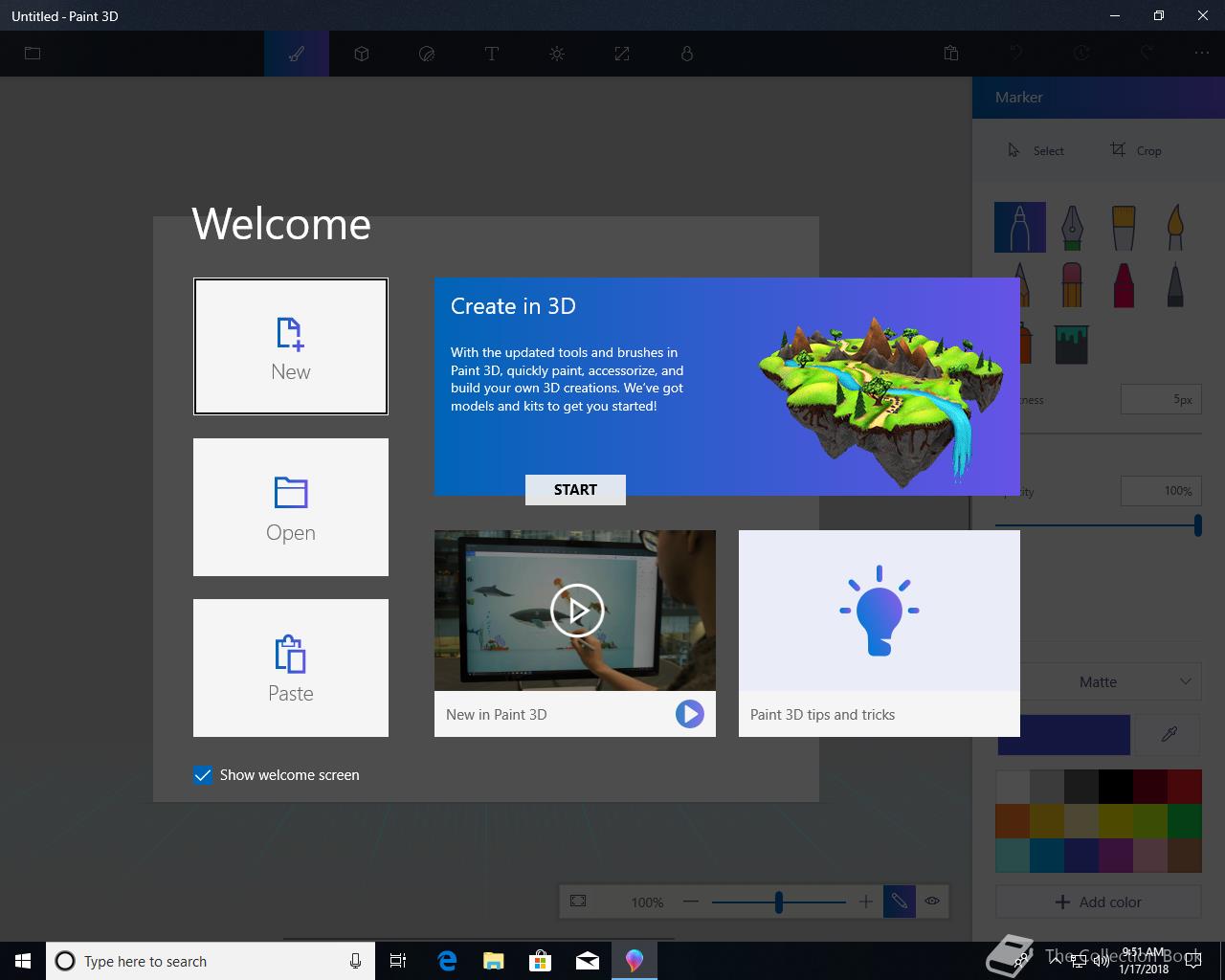Image resolution: width=1225 pixels, height=980 pixels.
Task: Toggle the 3D view eye icon
Action: pyautogui.click(x=932, y=902)
